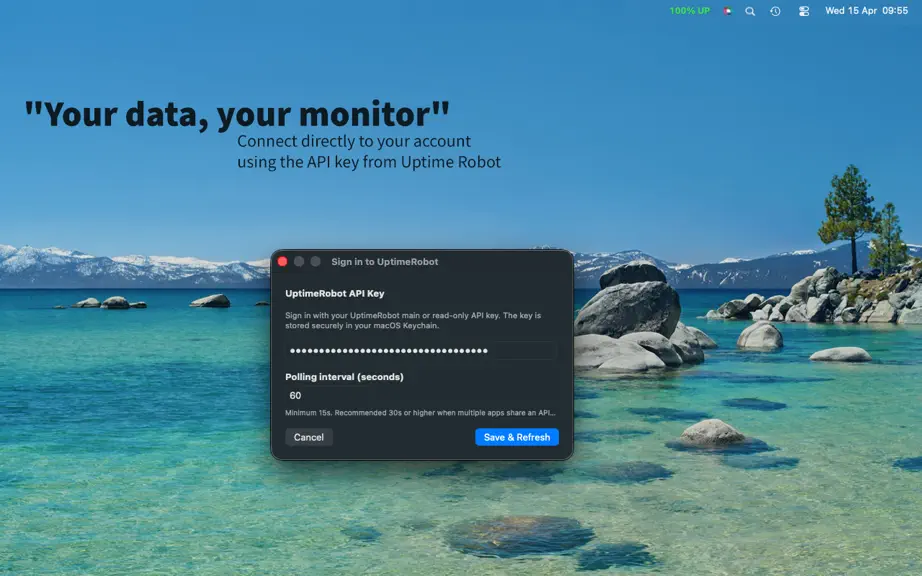The image size is (922, 576).
Task: Click Save & Refresh button
Action: pos(517,437)
